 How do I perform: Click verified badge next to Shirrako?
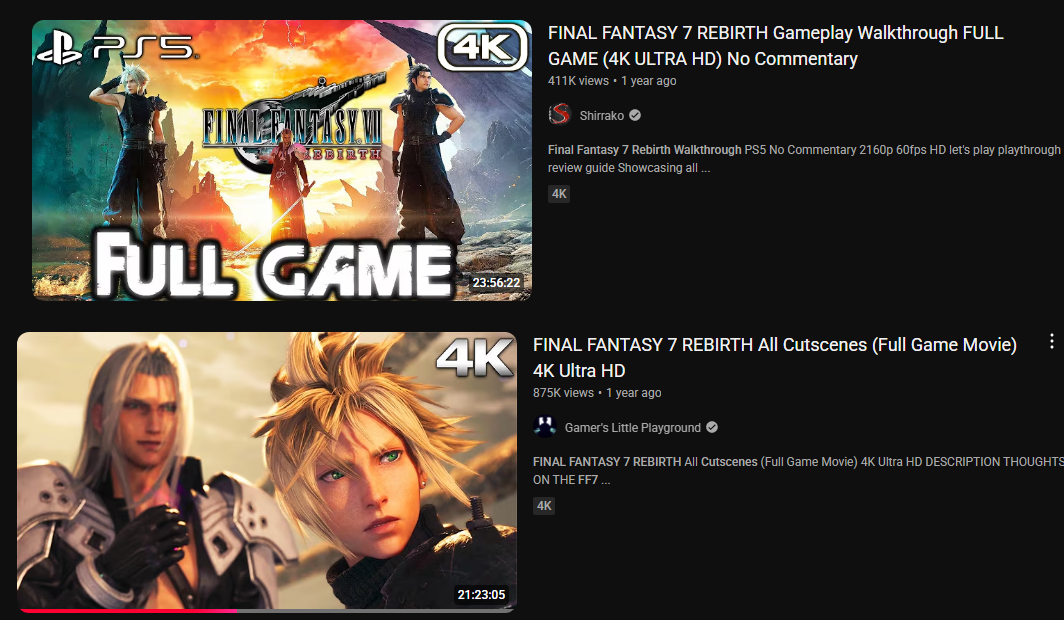635,115
